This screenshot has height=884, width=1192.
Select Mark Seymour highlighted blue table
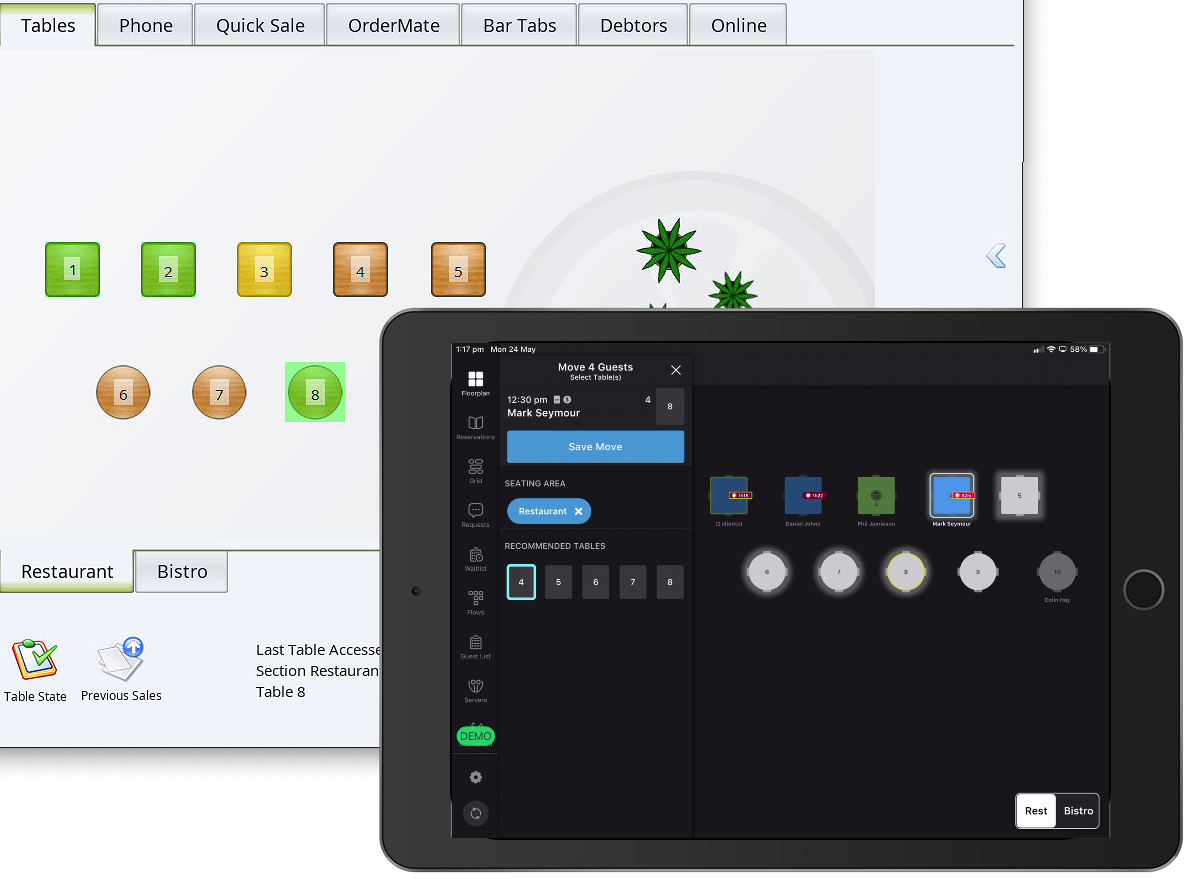coord(952,496)
